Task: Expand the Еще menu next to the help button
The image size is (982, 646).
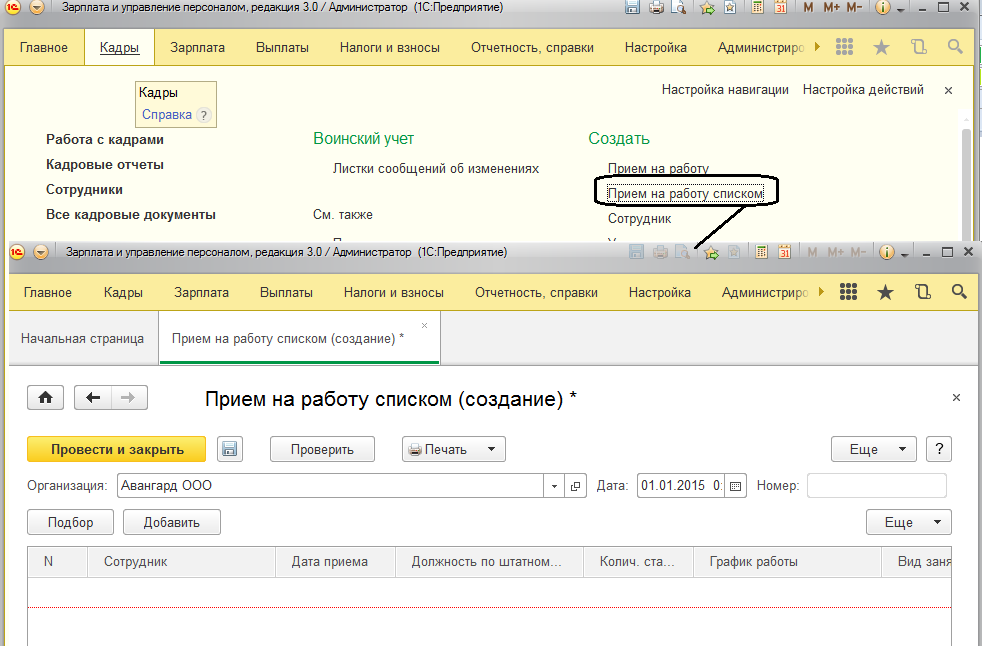Action: point(873,449)
